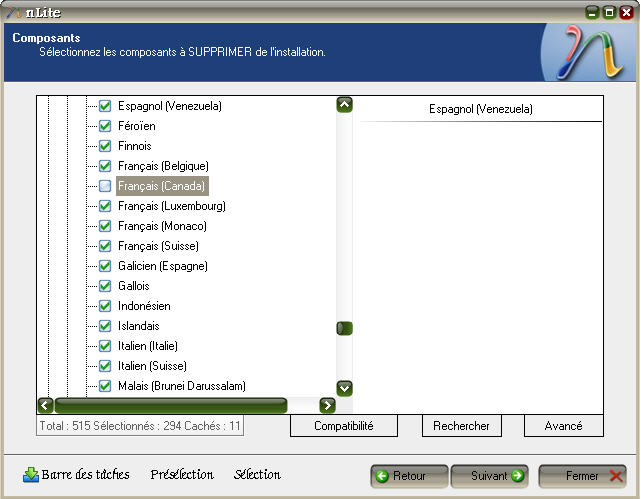Proceed with the Suivant button

click(490, 476)
